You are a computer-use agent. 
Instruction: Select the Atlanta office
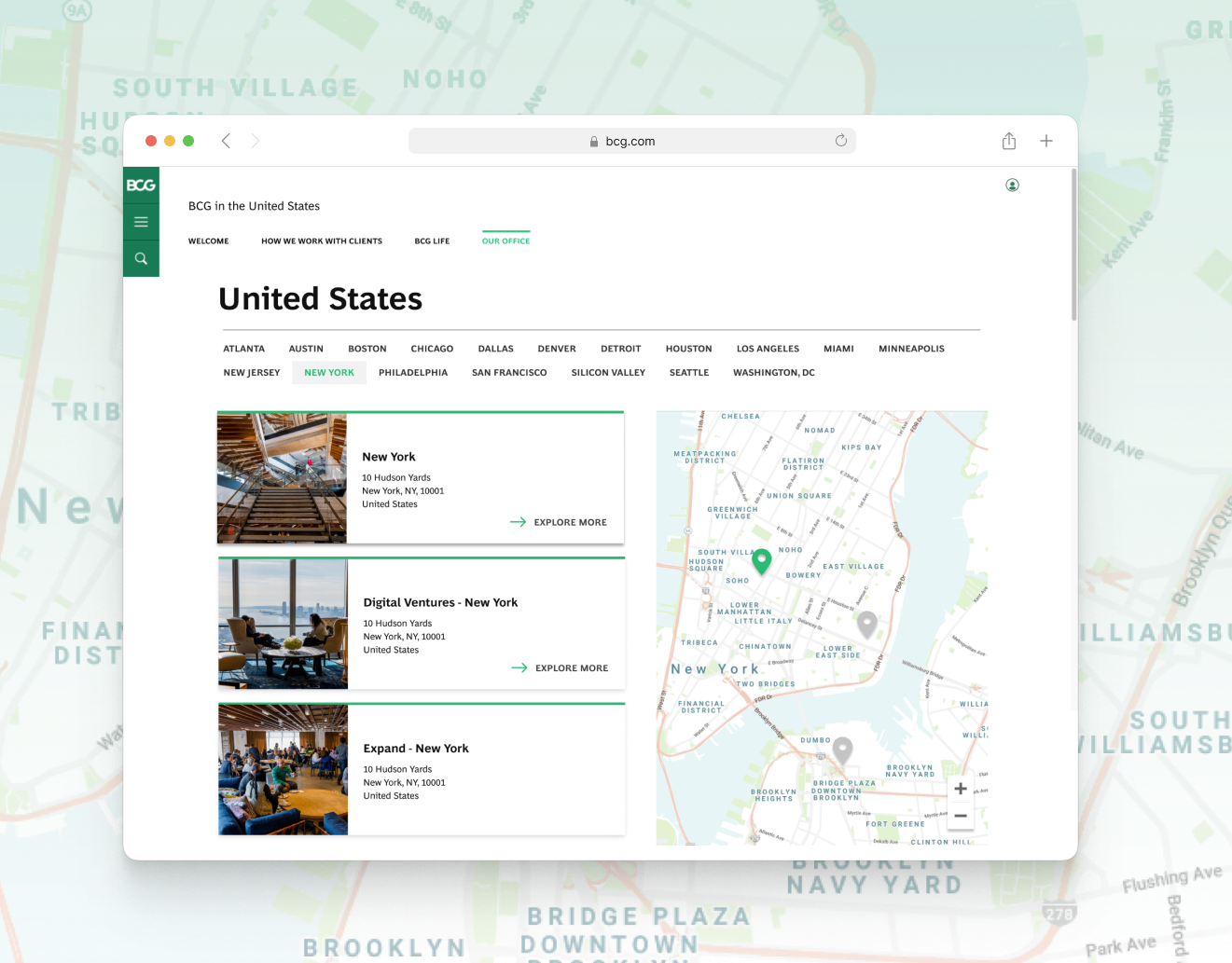[x=244, y=349]
